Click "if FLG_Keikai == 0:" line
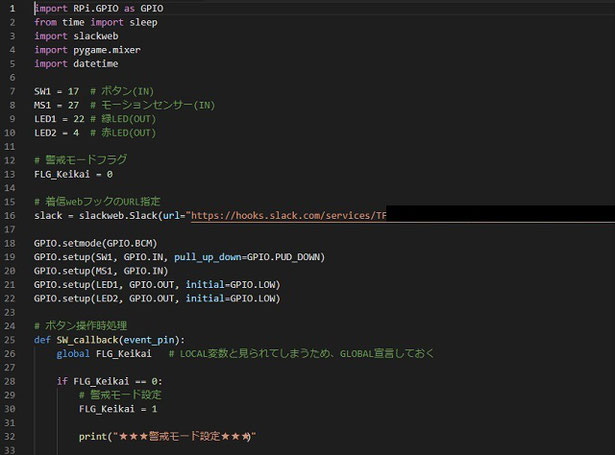The height and width of the screenshot is (455, 615). pos(109,381)
